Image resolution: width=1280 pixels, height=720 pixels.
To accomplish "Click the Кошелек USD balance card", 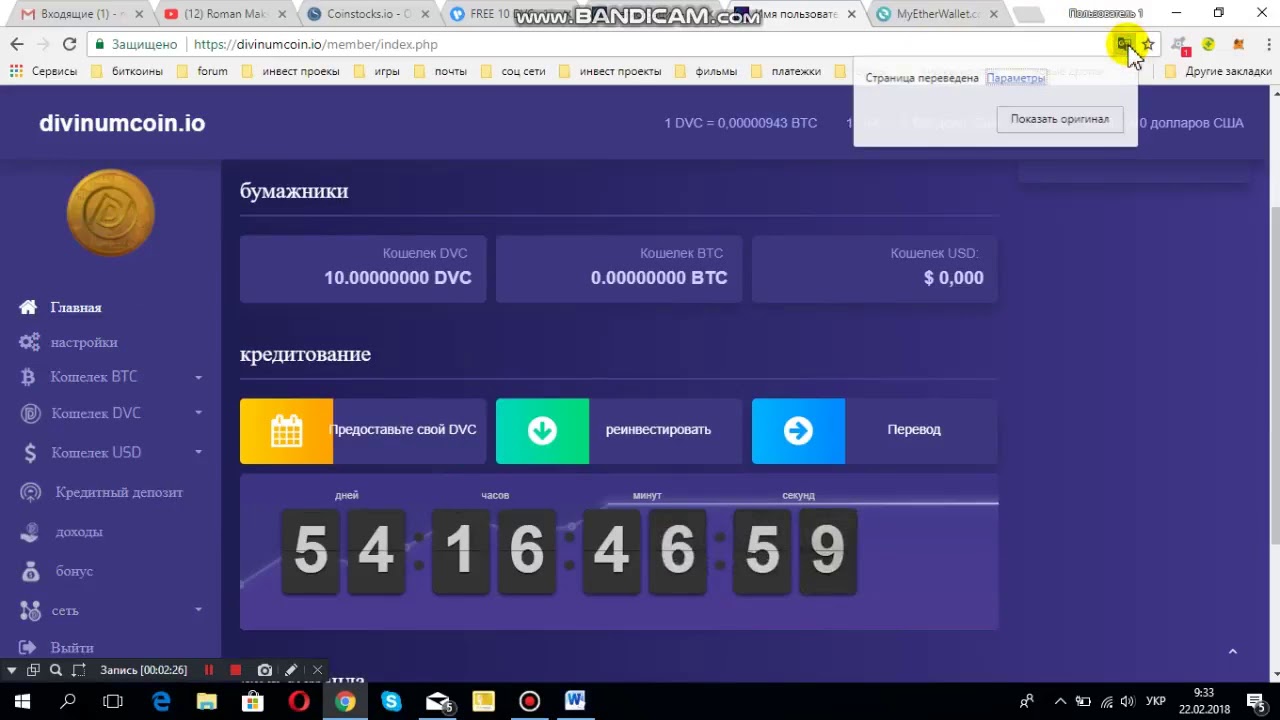I will point(875,268).
